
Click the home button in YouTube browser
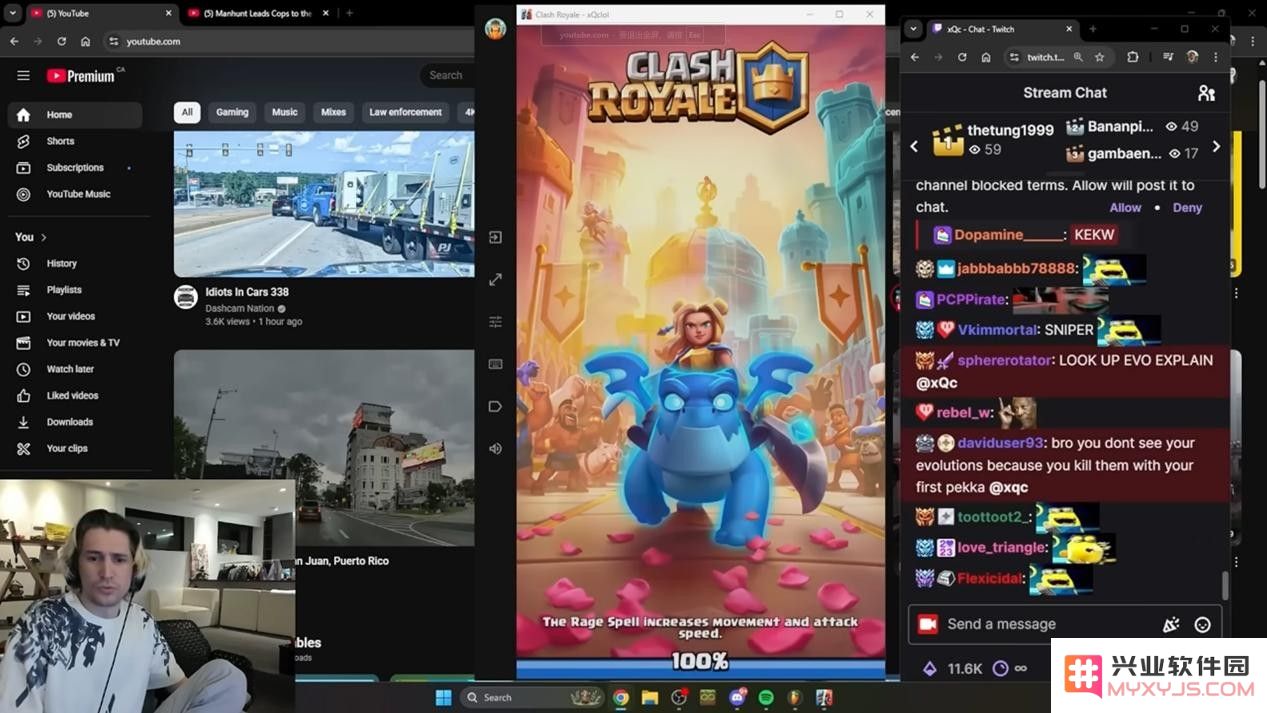[x=86, y=41]
